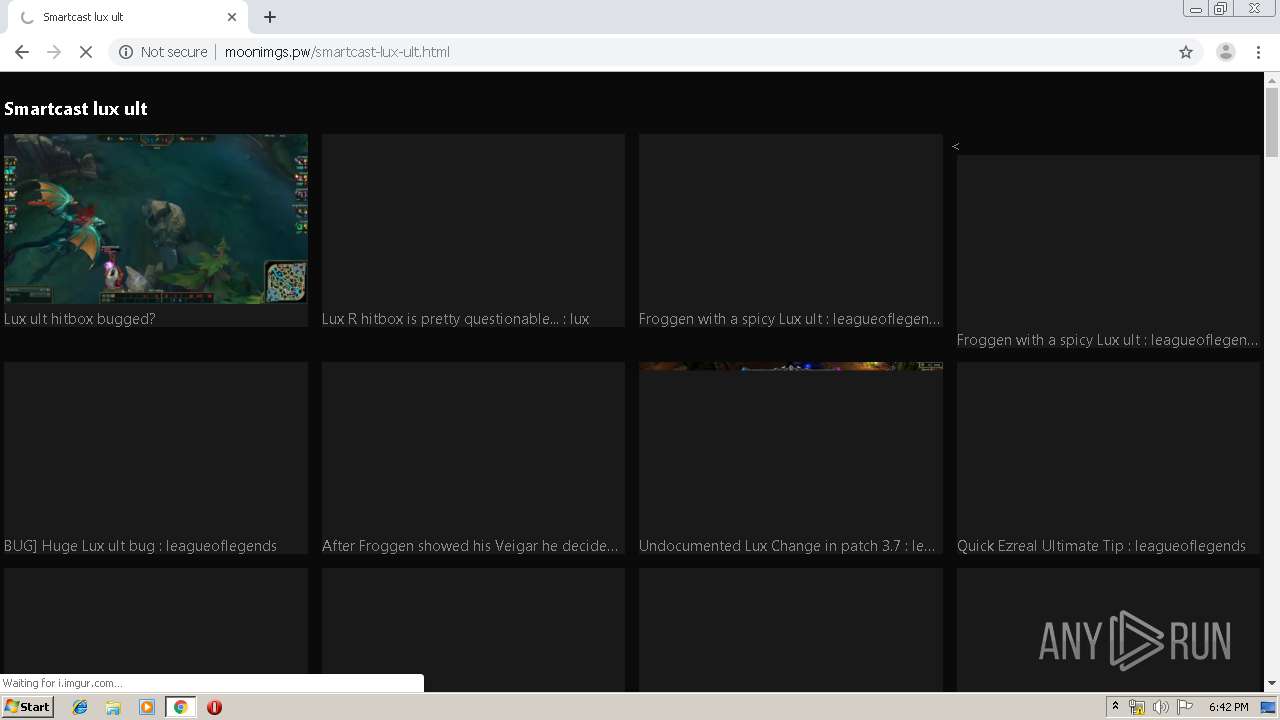Open 'BUG] Huge Lux ult bug' link
Viewport: 1280px width, 720px height.
[140, 546]
